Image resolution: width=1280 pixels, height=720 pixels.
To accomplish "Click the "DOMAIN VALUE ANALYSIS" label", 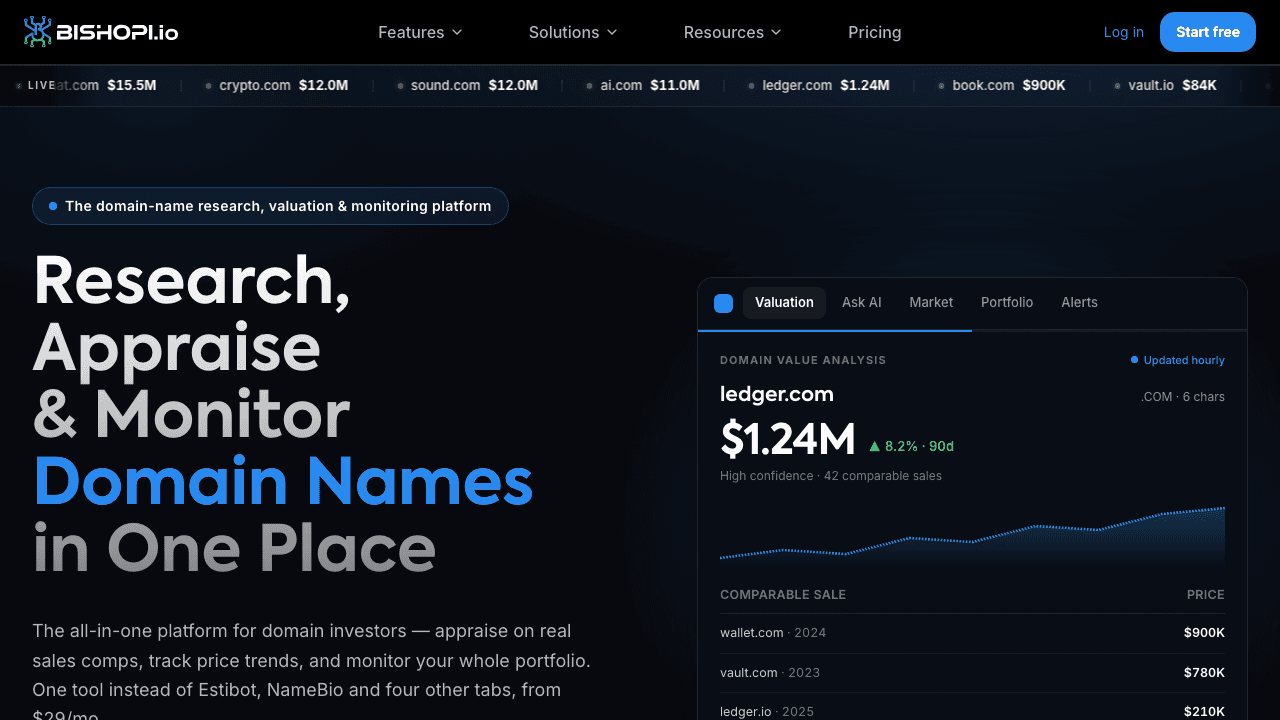I will pos(803,360).
